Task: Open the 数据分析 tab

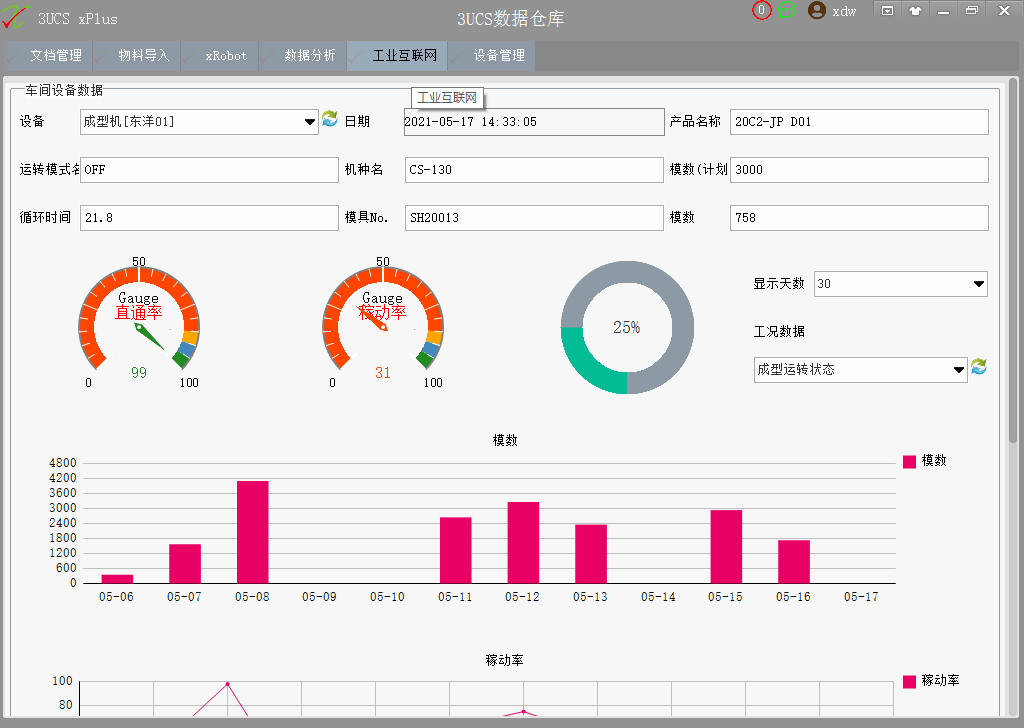Action: pyautogui.click(x=303, y=56)
